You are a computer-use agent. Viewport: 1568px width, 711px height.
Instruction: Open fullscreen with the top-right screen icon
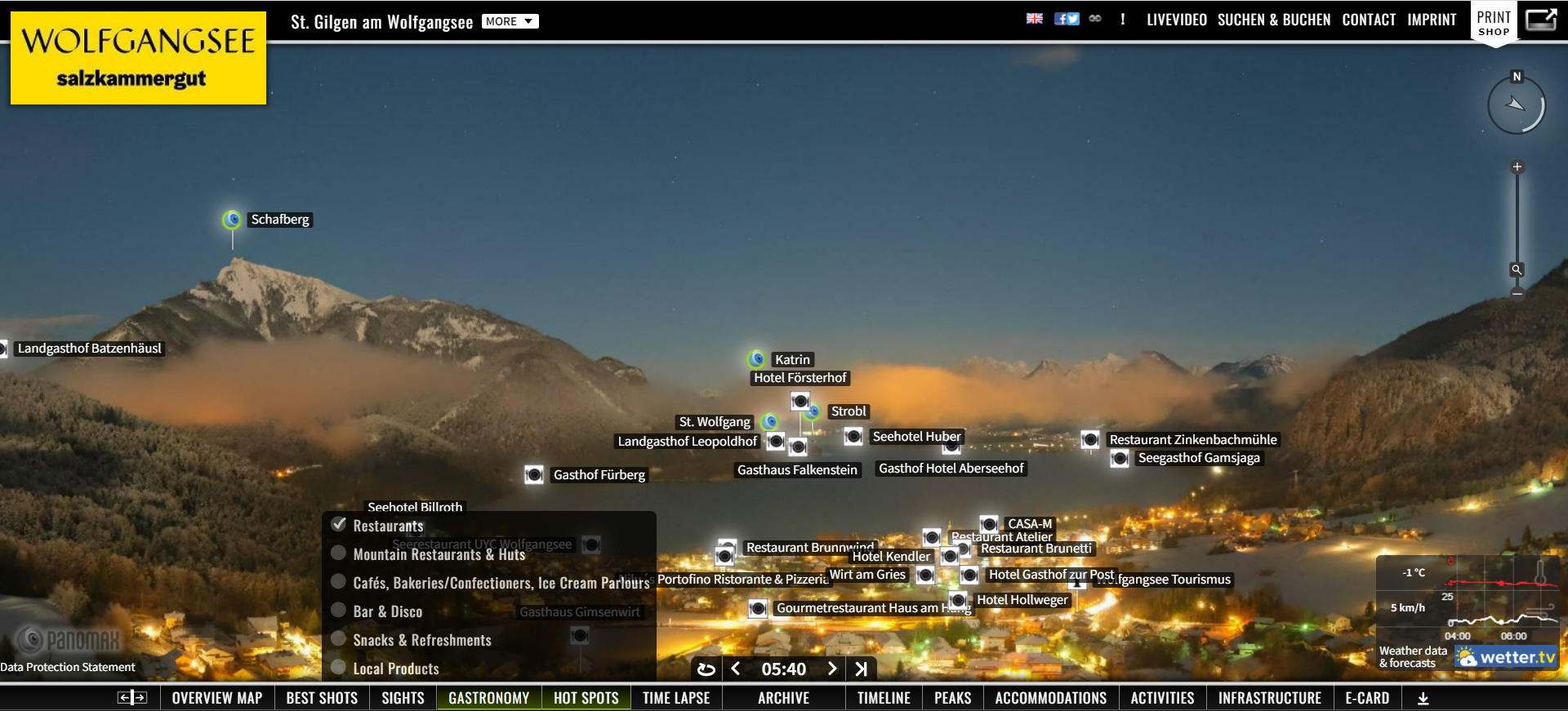coord(1541,19)
